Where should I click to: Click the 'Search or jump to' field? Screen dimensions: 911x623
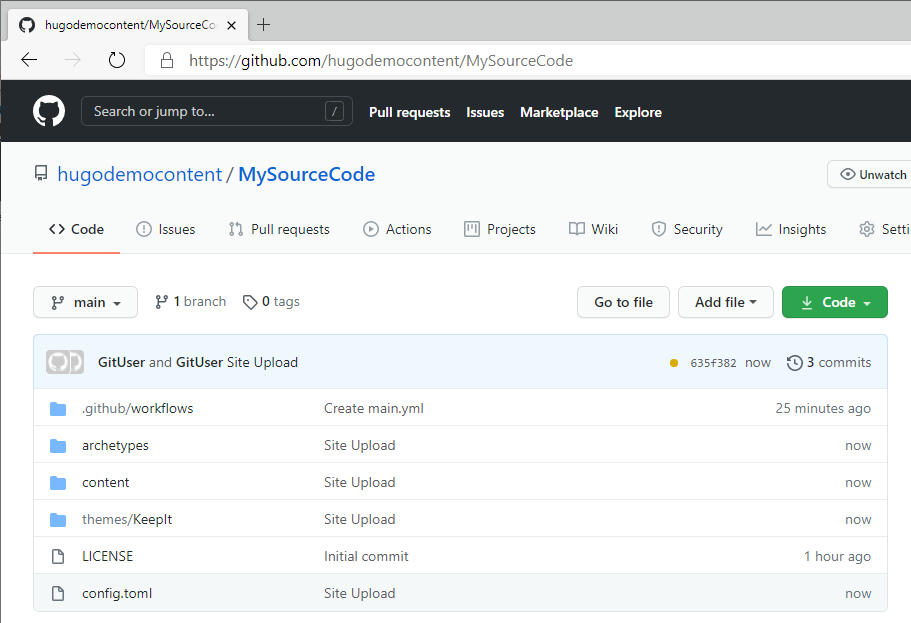point(216,111)
